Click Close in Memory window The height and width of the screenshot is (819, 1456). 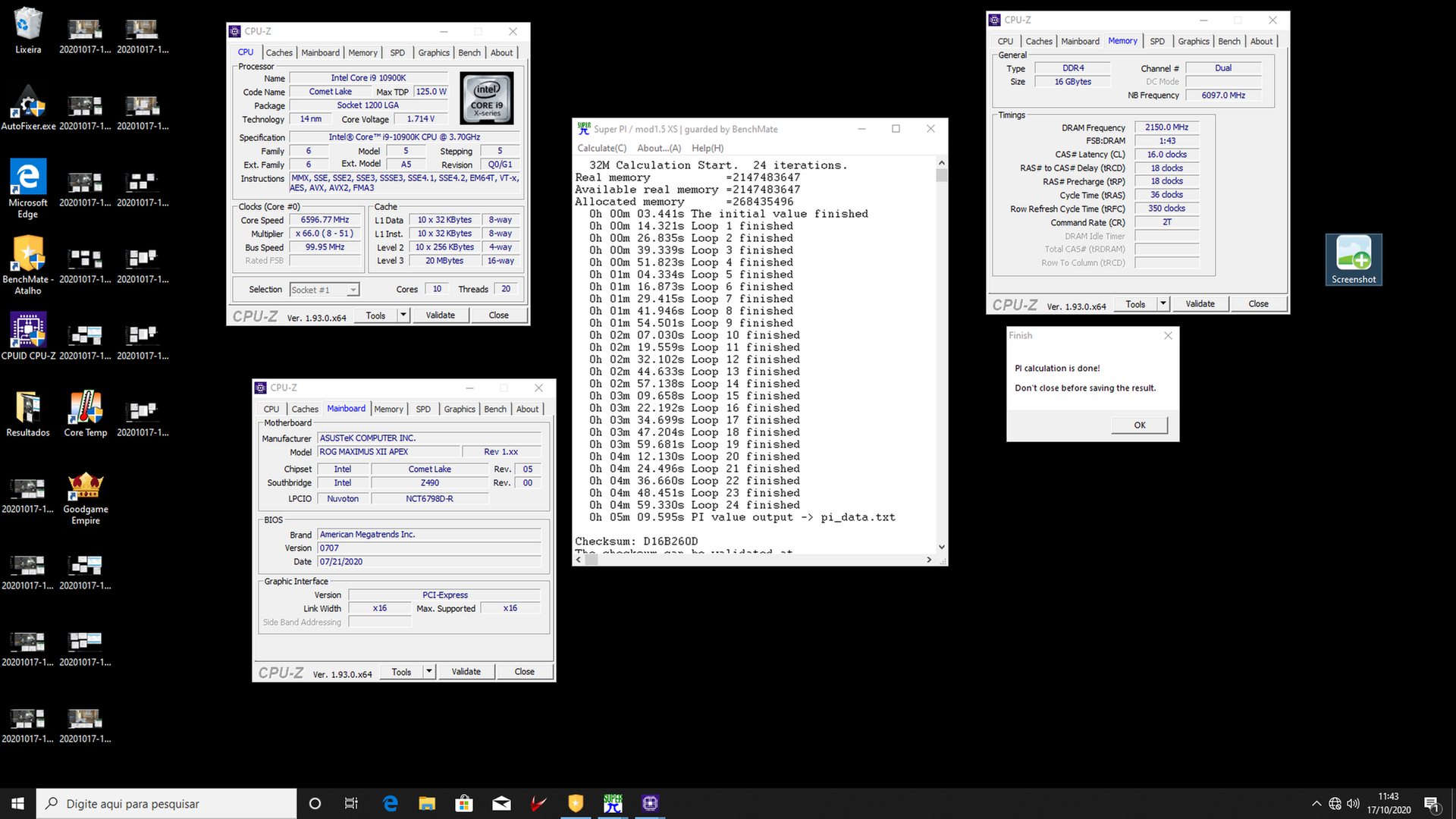coord(1259,304)
